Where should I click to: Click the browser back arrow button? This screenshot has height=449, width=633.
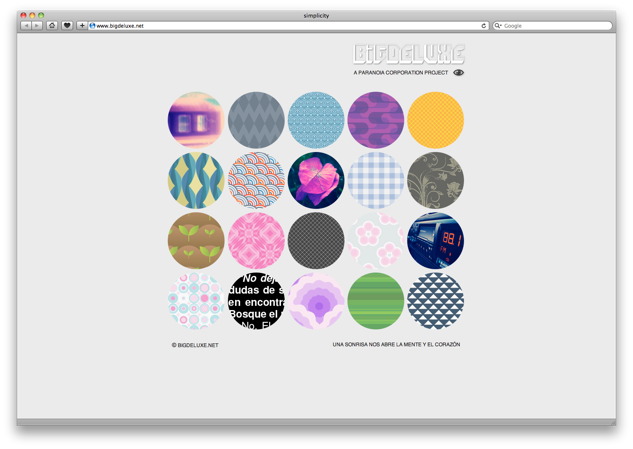point(25,25)
